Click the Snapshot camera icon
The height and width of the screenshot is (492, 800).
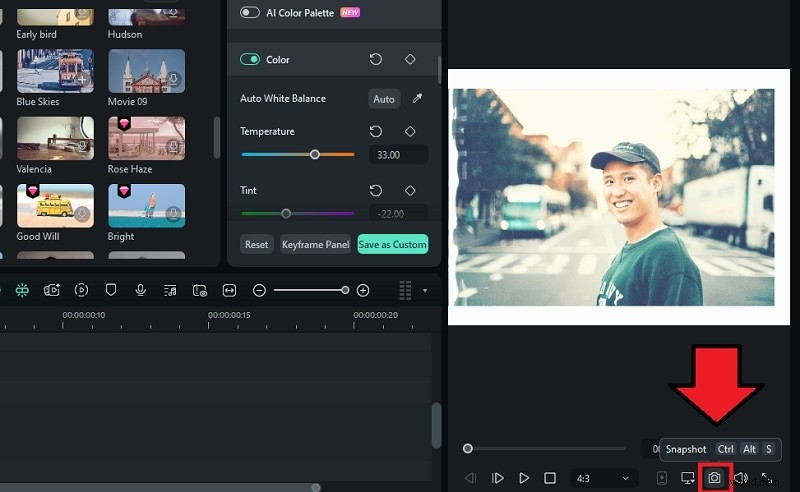714,478
